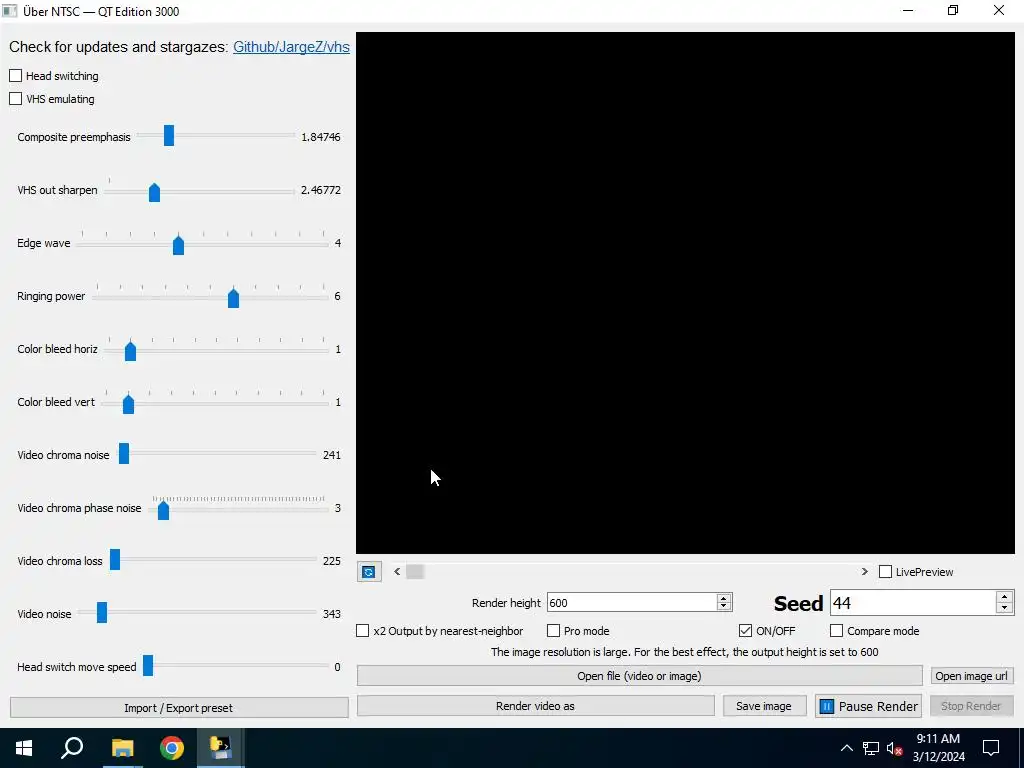
Task: Open the Windows Start menu
Action: click(24, 748)
